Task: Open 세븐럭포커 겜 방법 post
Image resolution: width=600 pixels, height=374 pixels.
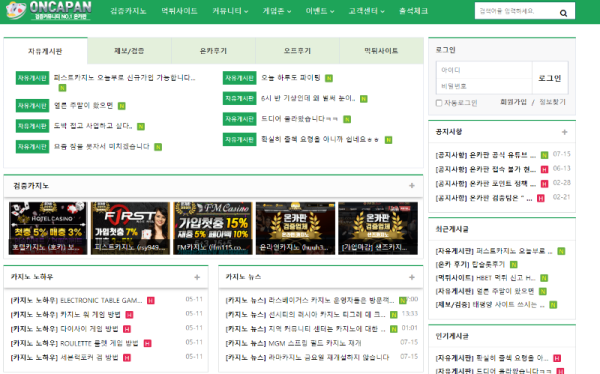Action: coord(64,358)
